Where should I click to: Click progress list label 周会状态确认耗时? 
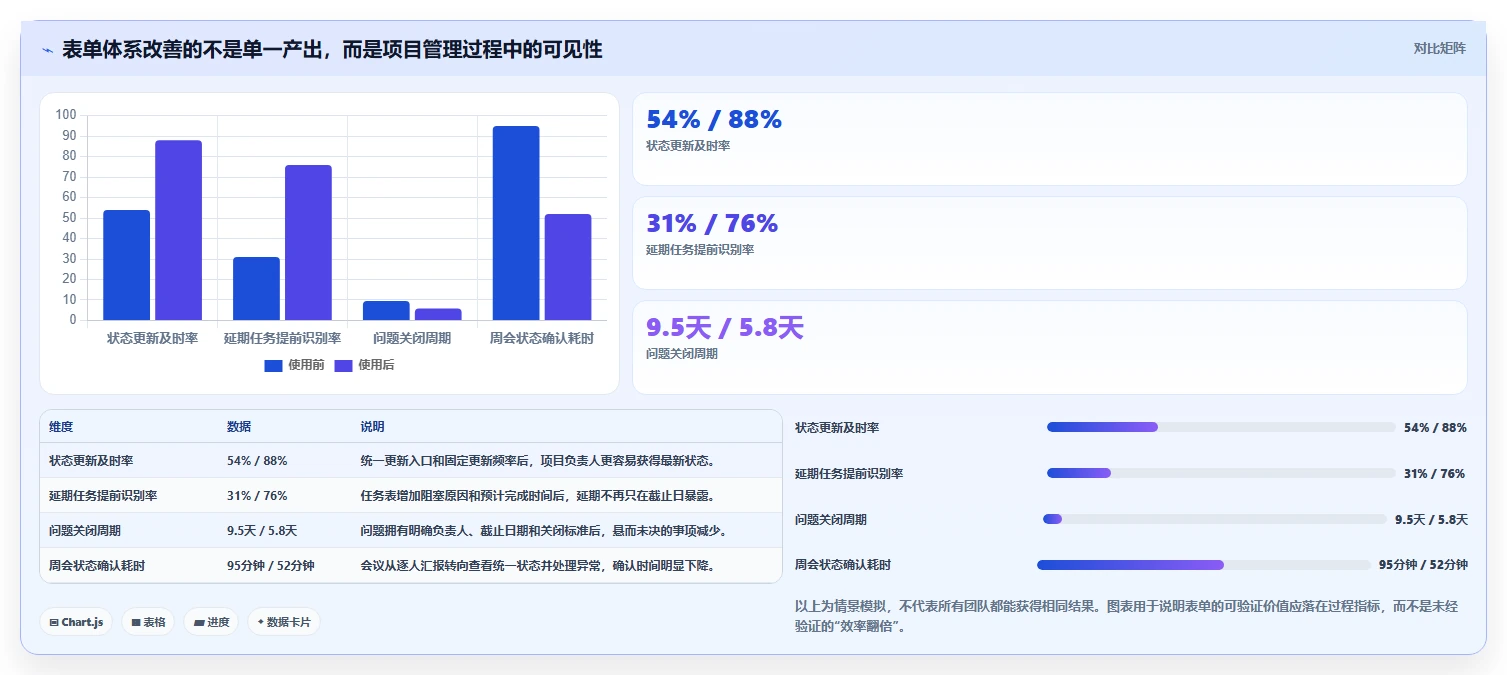[843, 565]
